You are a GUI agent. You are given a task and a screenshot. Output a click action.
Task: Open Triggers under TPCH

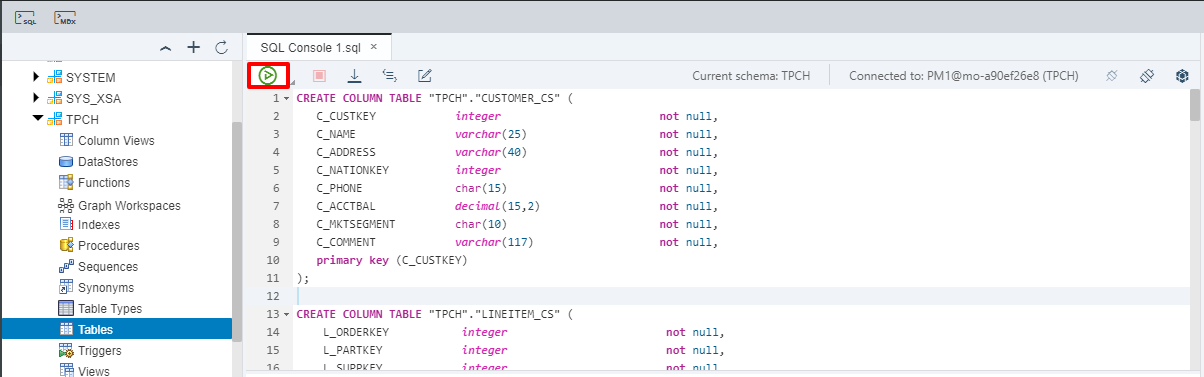[100, 350]
